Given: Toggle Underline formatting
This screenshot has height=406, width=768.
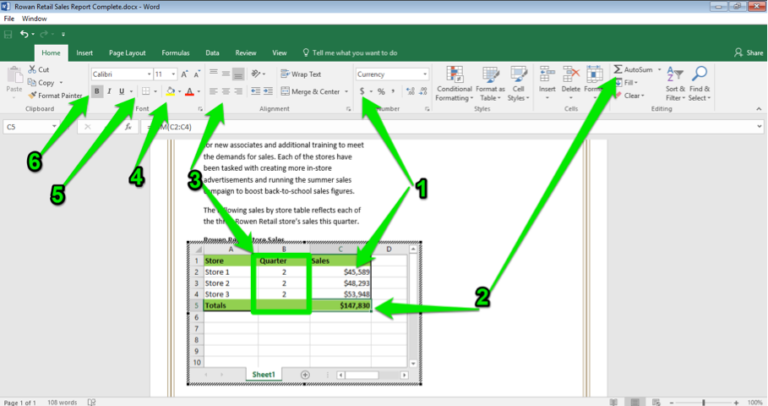Looking at the screenshot, I should [121, 91].
